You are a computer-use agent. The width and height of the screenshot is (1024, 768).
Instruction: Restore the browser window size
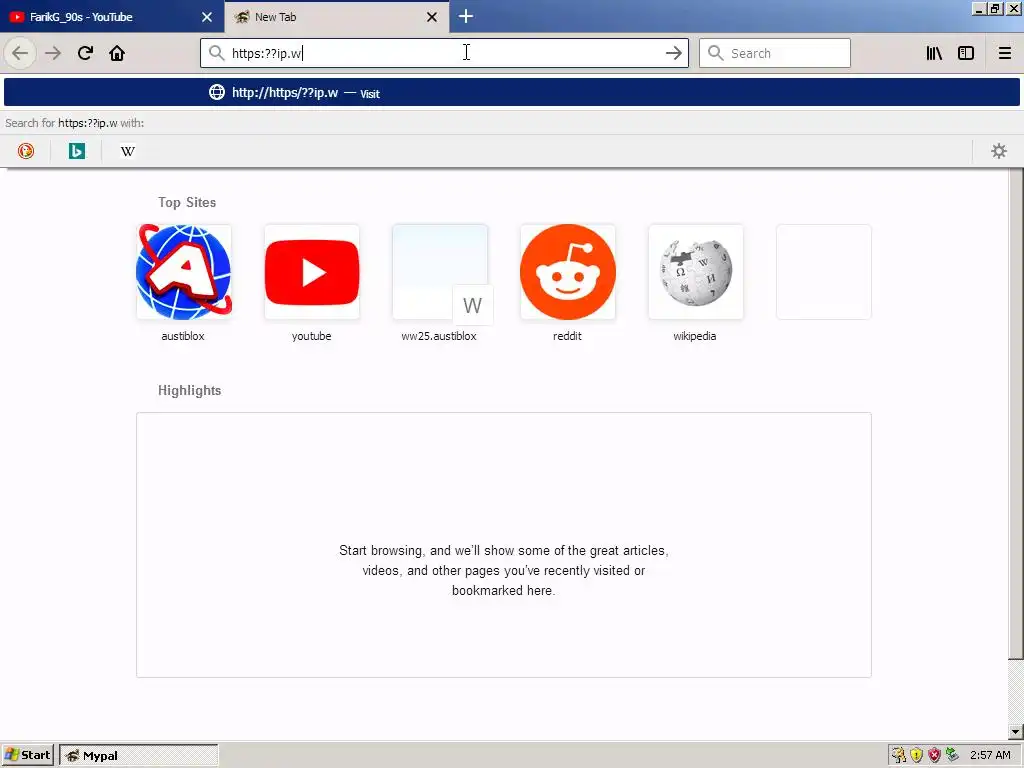tap(995, 8)
